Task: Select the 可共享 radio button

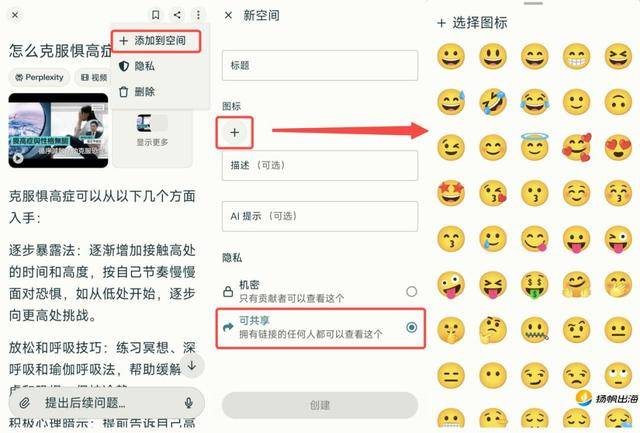Action: 411,327
